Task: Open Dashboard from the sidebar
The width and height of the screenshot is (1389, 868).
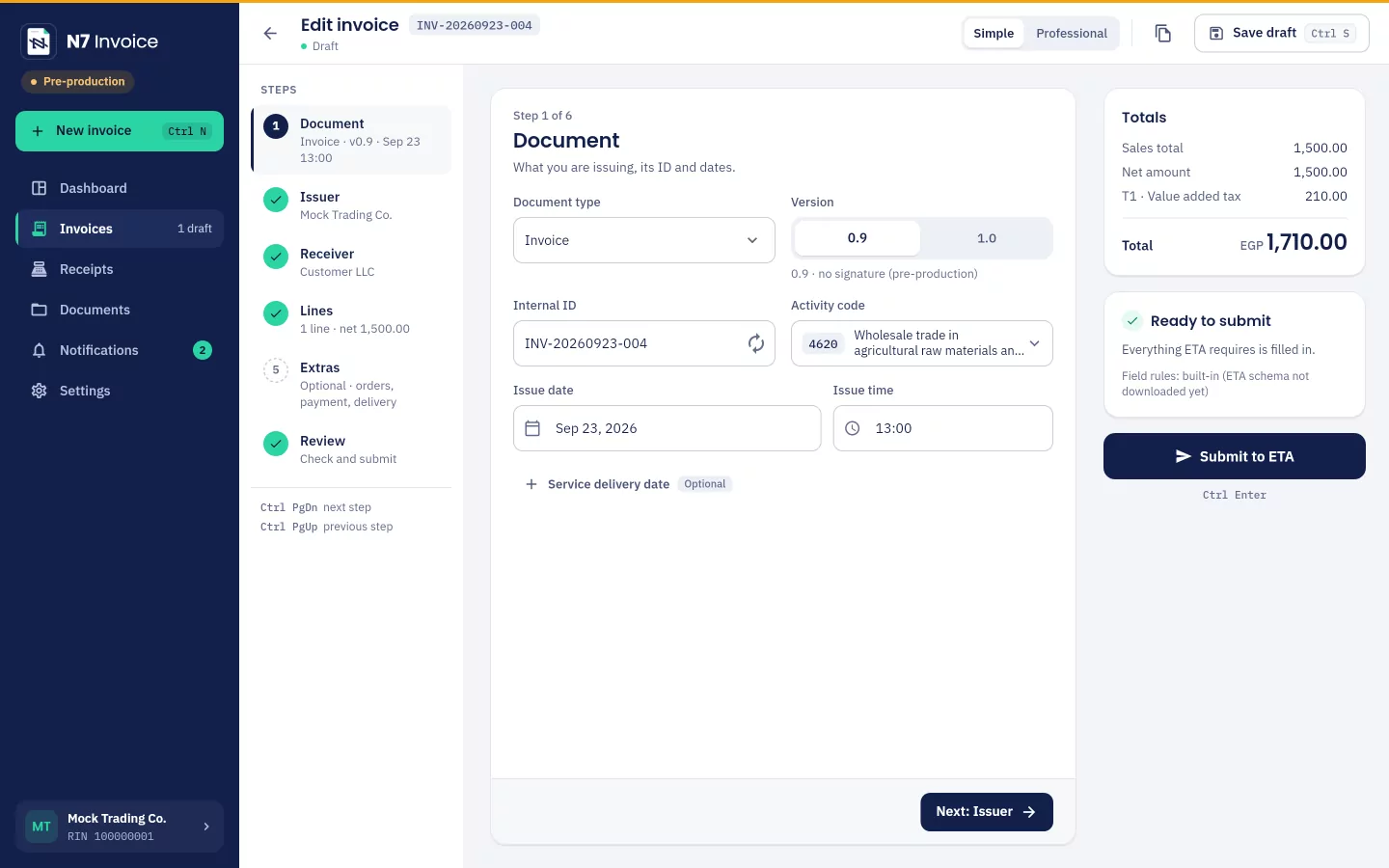Action: point(120,188)
